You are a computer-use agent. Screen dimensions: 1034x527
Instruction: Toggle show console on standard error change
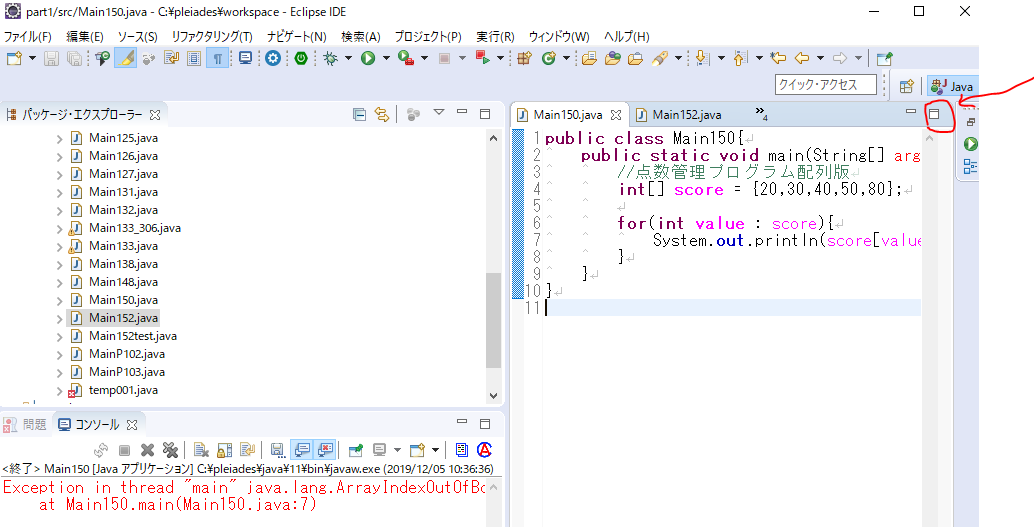[x=325, y=450]
